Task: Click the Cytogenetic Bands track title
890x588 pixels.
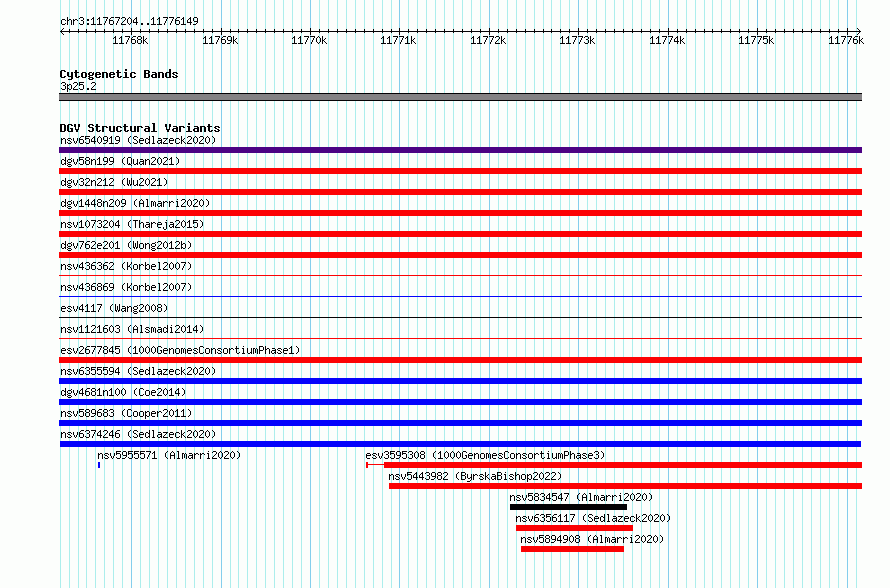Action: coord(119,74)
